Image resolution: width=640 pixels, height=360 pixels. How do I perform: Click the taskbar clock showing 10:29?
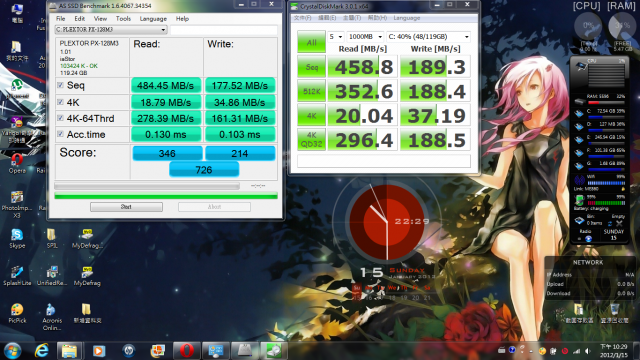613,351
